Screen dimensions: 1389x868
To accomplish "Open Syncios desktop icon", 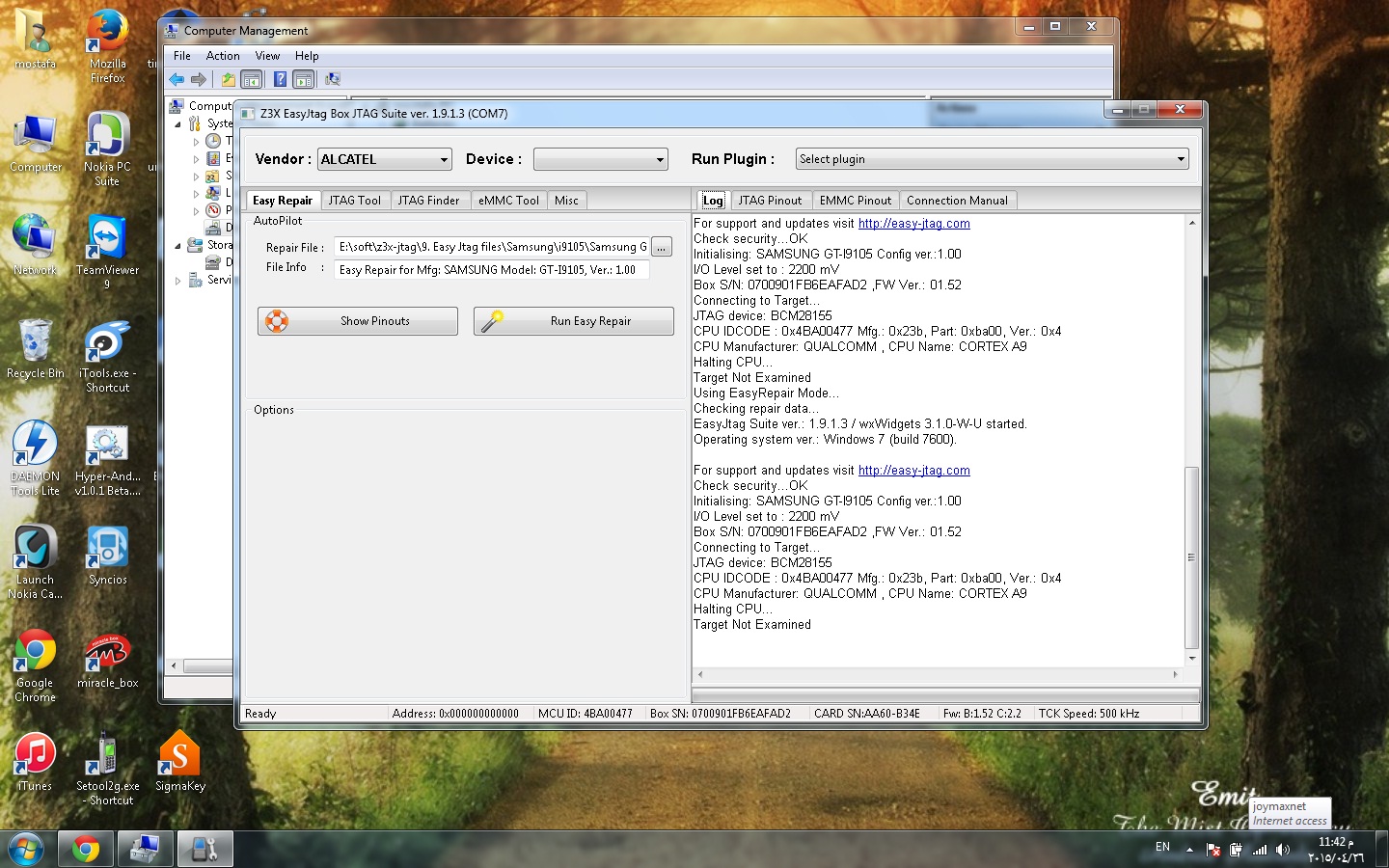I will [x=107, y=556].
